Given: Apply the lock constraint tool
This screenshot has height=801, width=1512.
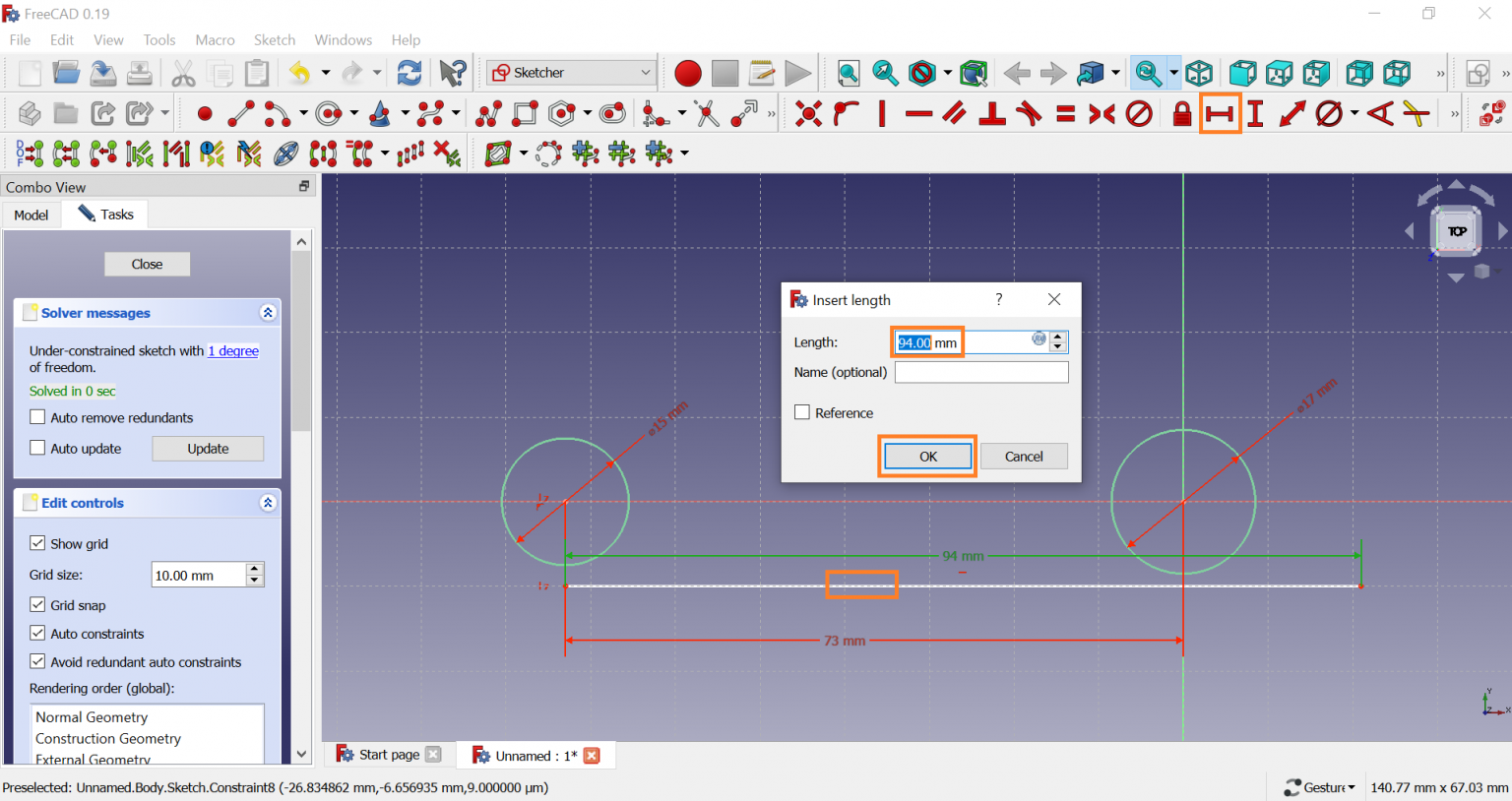Looking at the screenshot, I should pyautogui.click(x=1181, y=114).
